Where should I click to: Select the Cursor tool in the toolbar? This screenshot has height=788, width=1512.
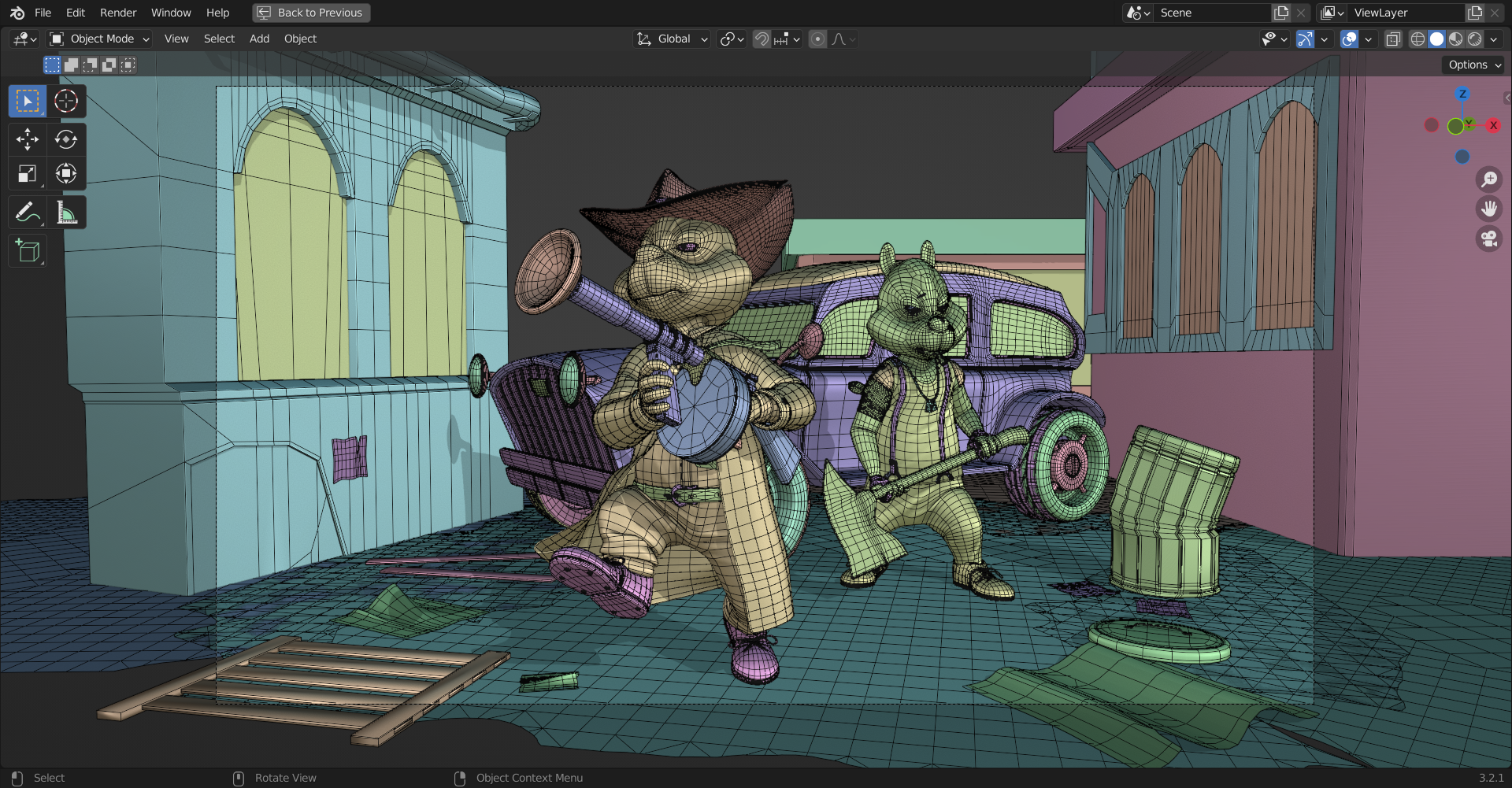click(x=66, y=101)
